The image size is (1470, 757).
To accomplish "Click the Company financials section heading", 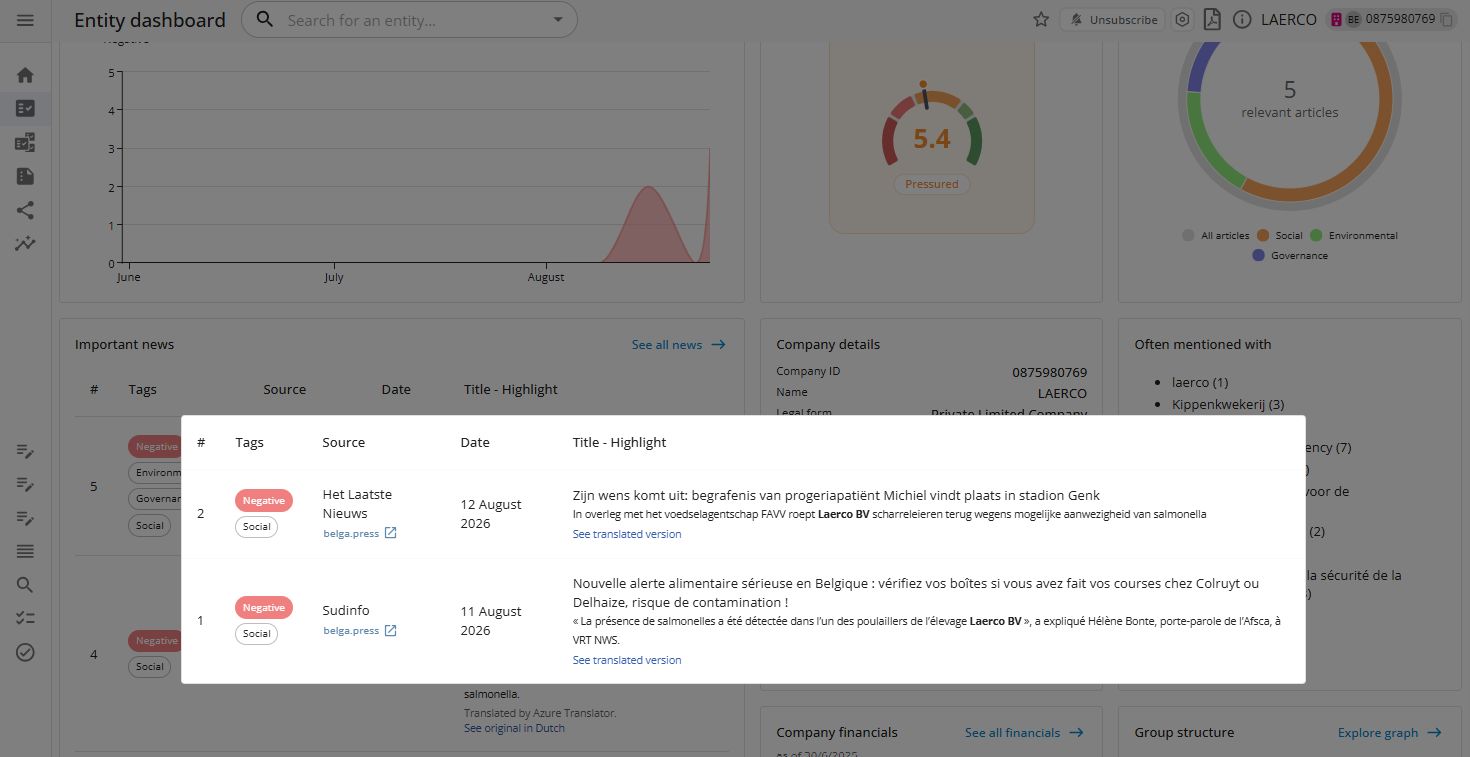I will tap(837, 733).
